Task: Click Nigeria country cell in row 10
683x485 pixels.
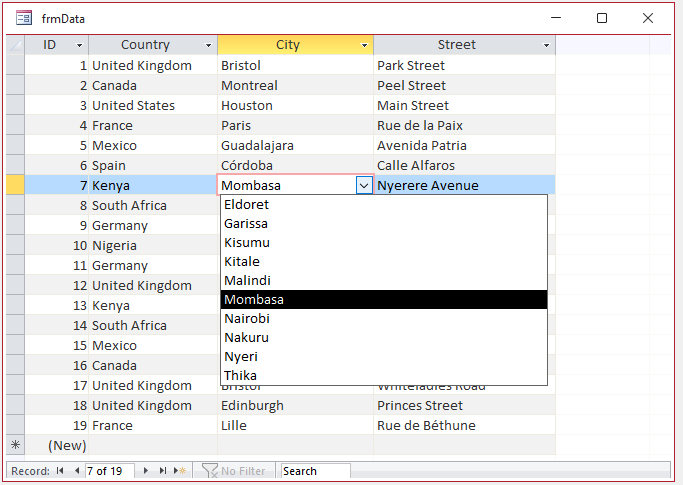Action: coord(153,245)
